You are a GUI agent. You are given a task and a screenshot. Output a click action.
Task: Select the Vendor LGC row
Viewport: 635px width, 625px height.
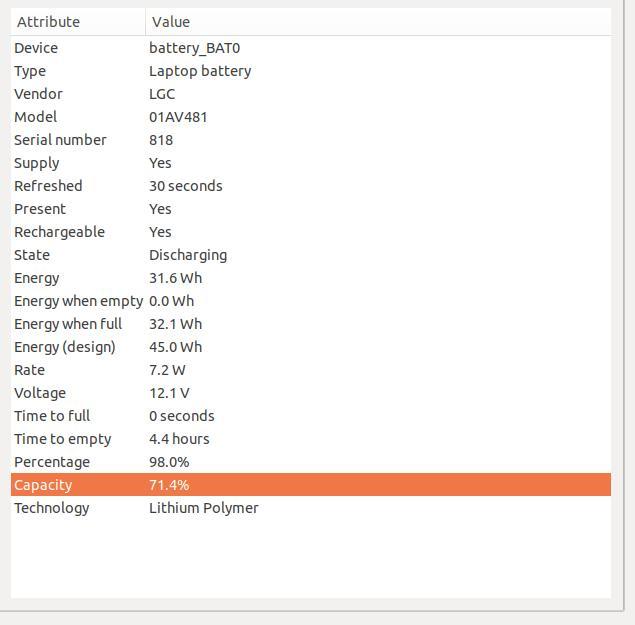[311, 94]
